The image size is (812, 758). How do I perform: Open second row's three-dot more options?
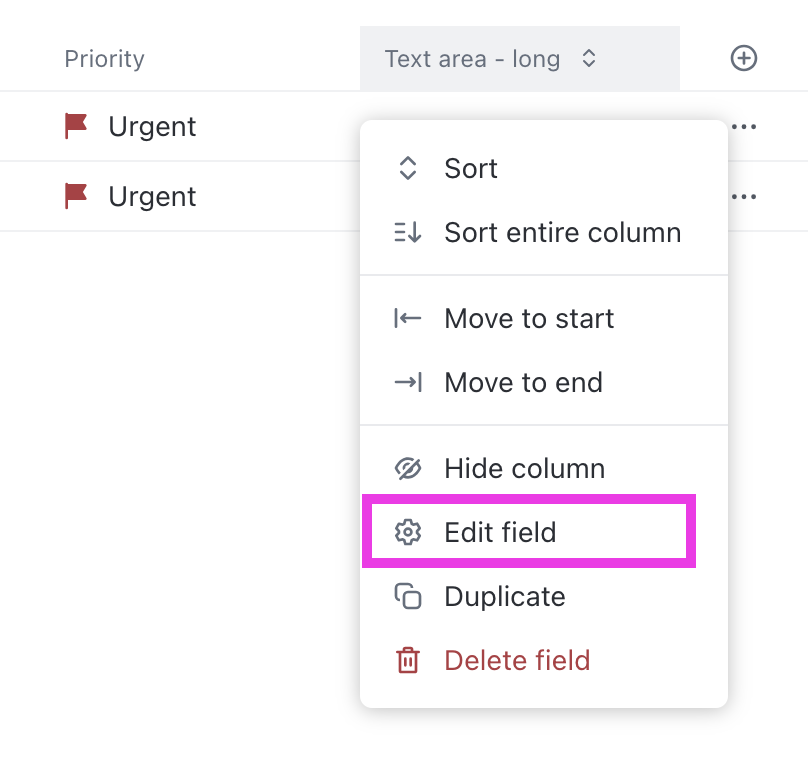[x=744, y=196]
